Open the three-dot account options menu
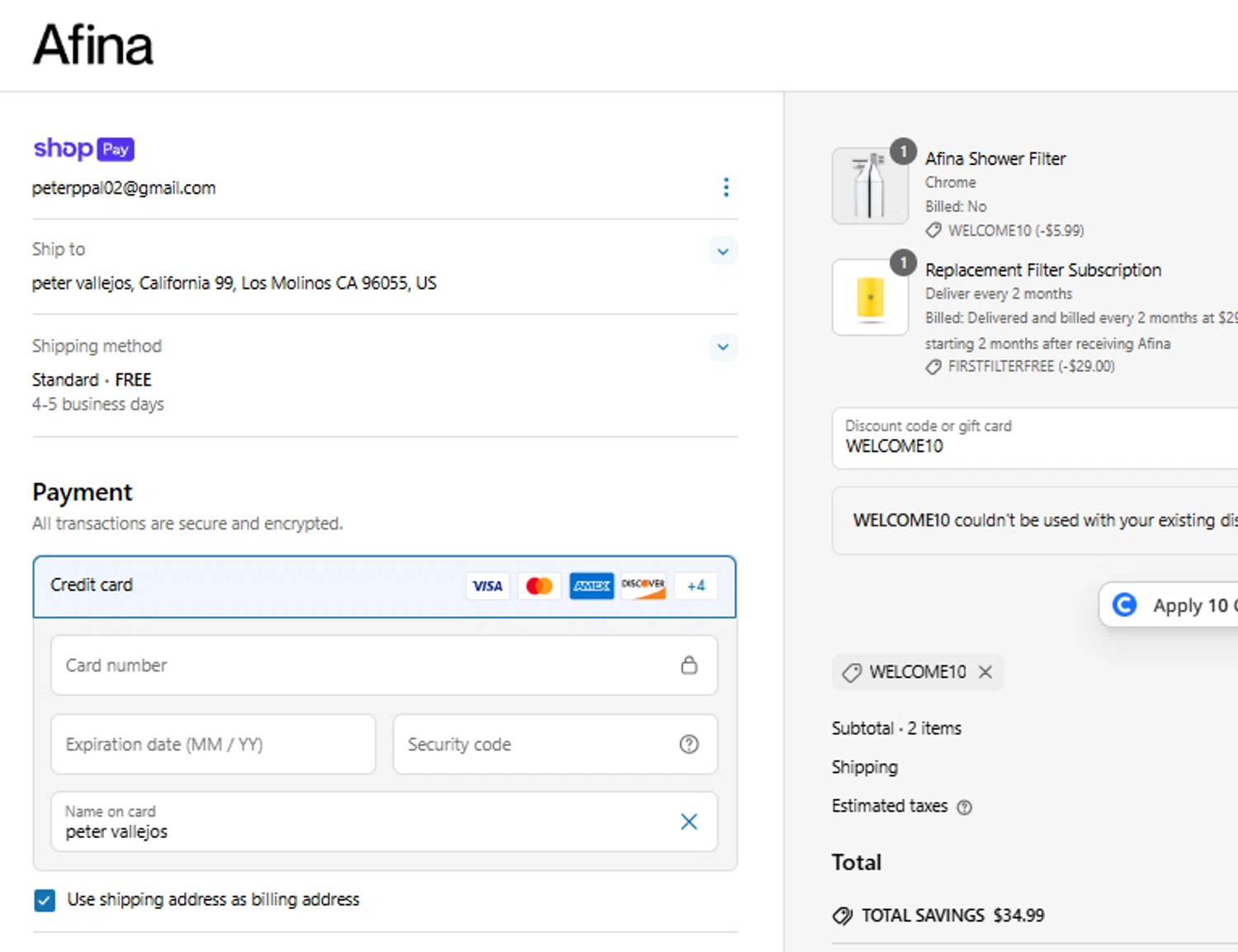Screen dimensions: 1238x952 pyautogui.click(x=725, y=187)
